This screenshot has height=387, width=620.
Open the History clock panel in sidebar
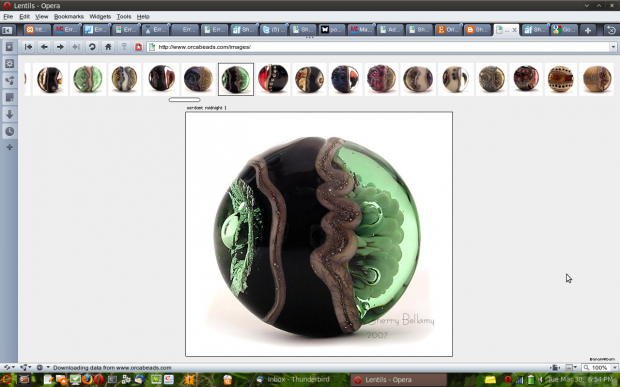tap(9, 132)
